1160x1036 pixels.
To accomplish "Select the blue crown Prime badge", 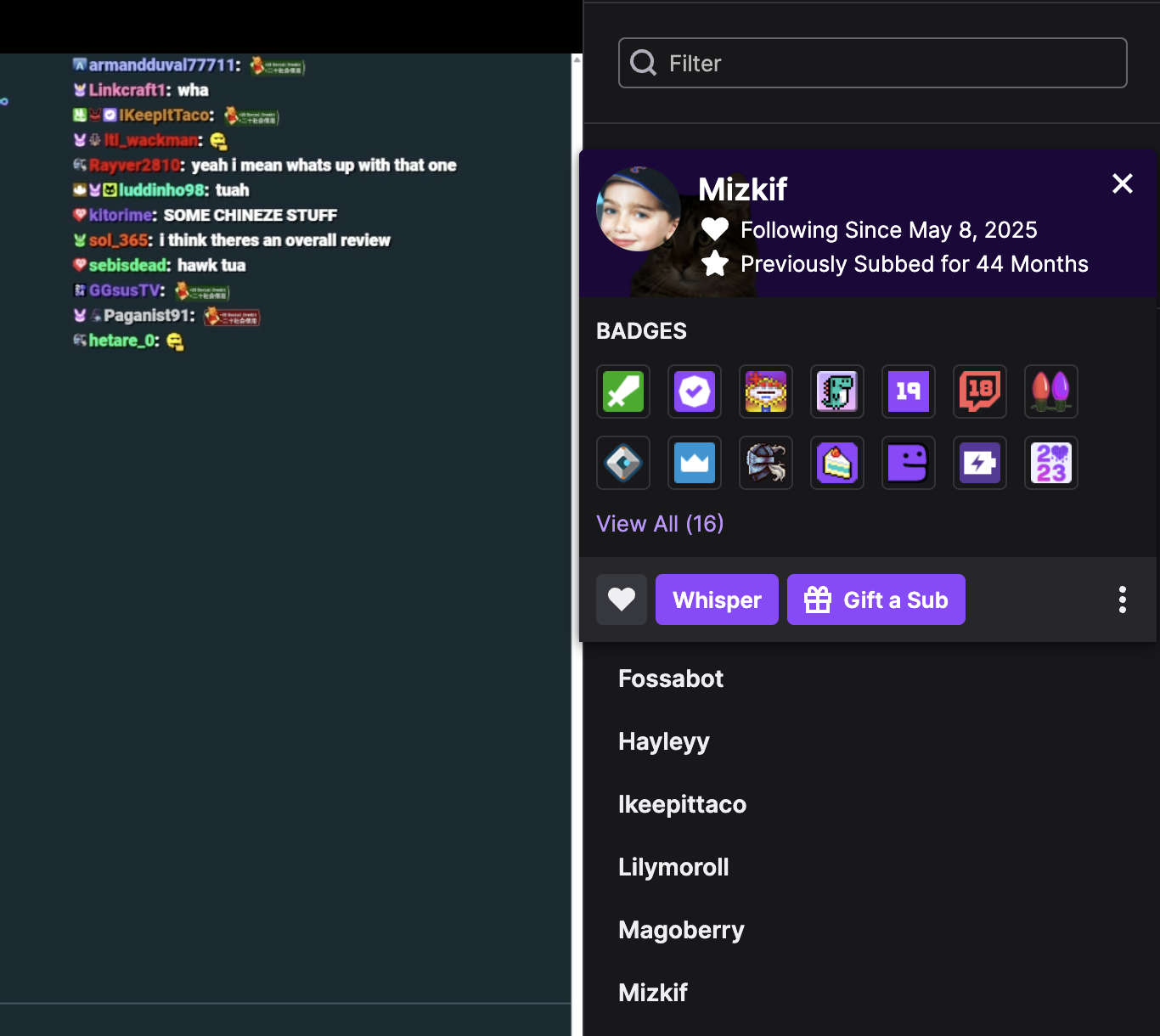I will (x=695, y=463).
